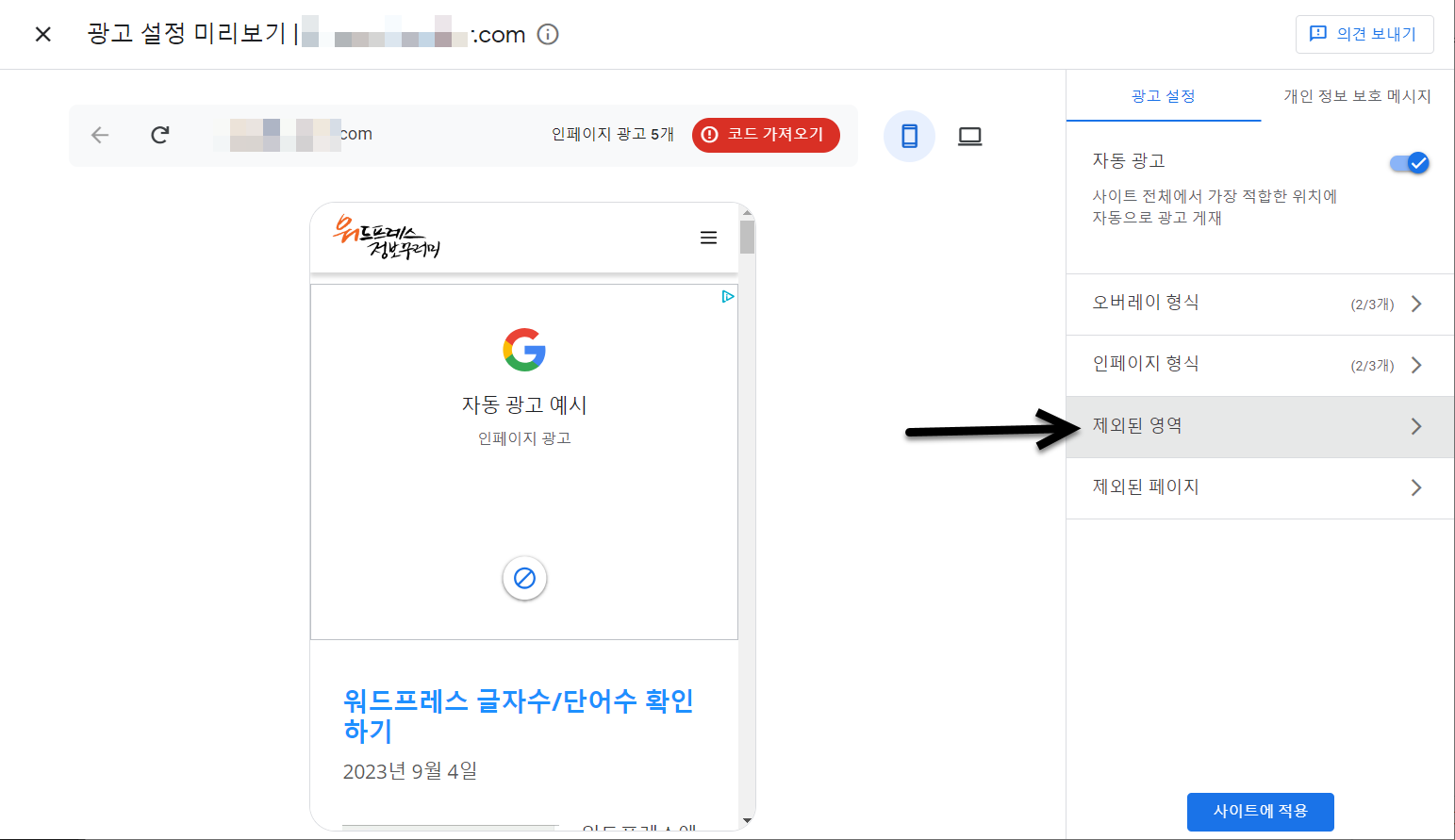Open the 워드프레스 글자수/단어수 확인하기 post link
The height and width of the screenshot is (840, 1455).
click(519, 716)
